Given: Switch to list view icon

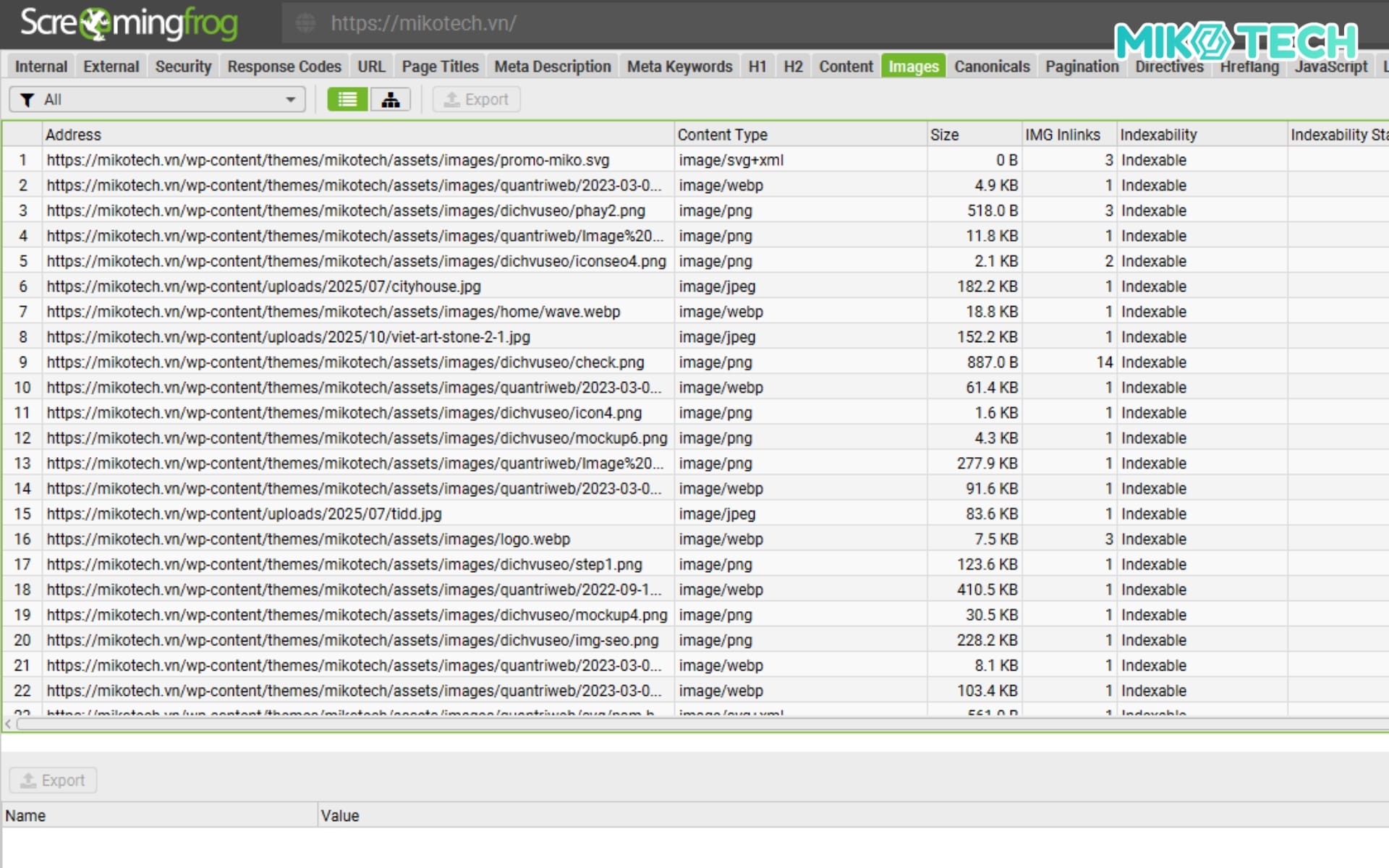Looking at the screenshot, I should coord(347,100).
